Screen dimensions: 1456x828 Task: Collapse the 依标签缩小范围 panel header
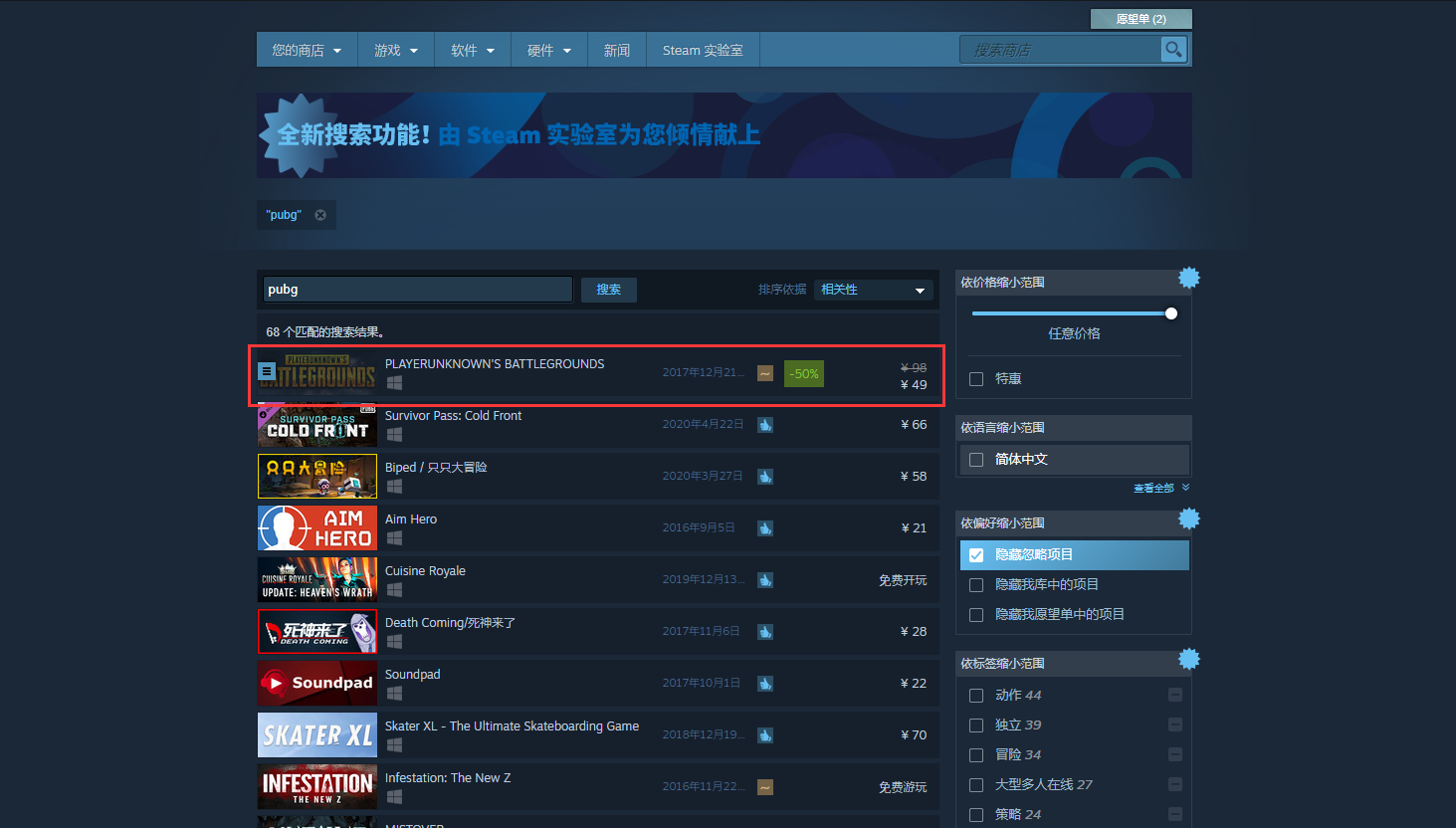tap(1073, 664)
